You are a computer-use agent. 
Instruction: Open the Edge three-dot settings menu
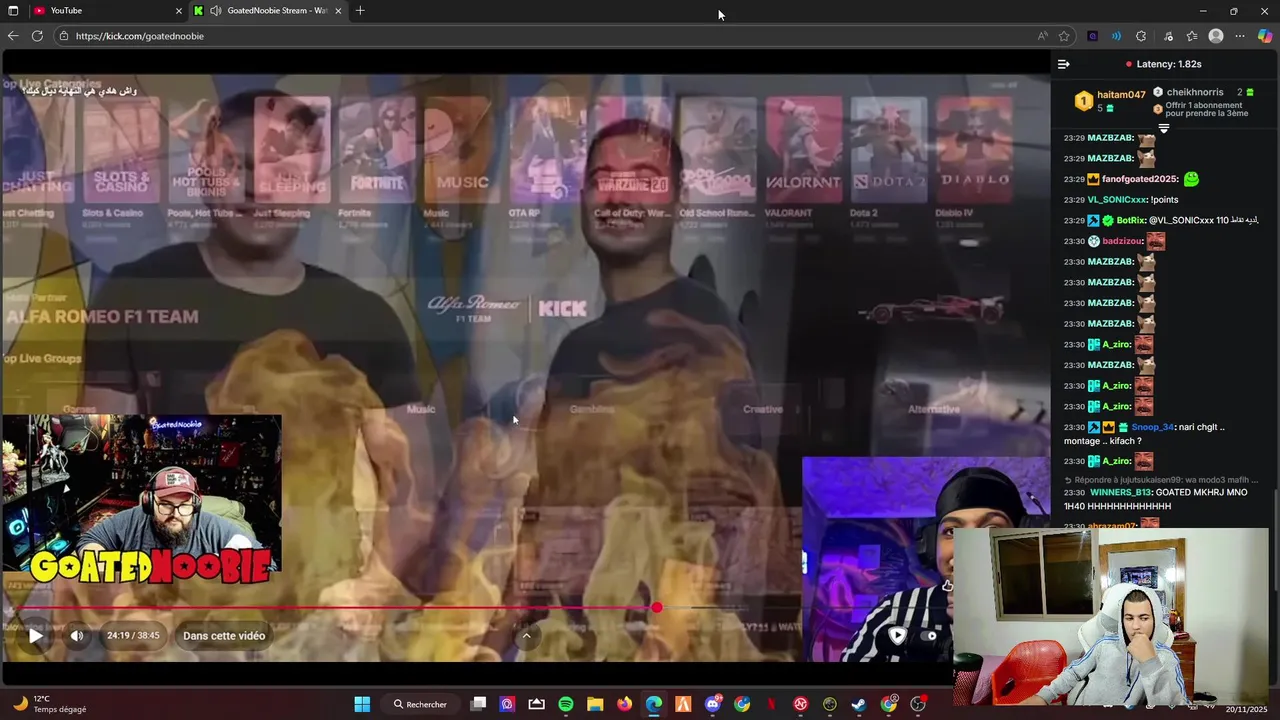click(x=1240, y=36)
